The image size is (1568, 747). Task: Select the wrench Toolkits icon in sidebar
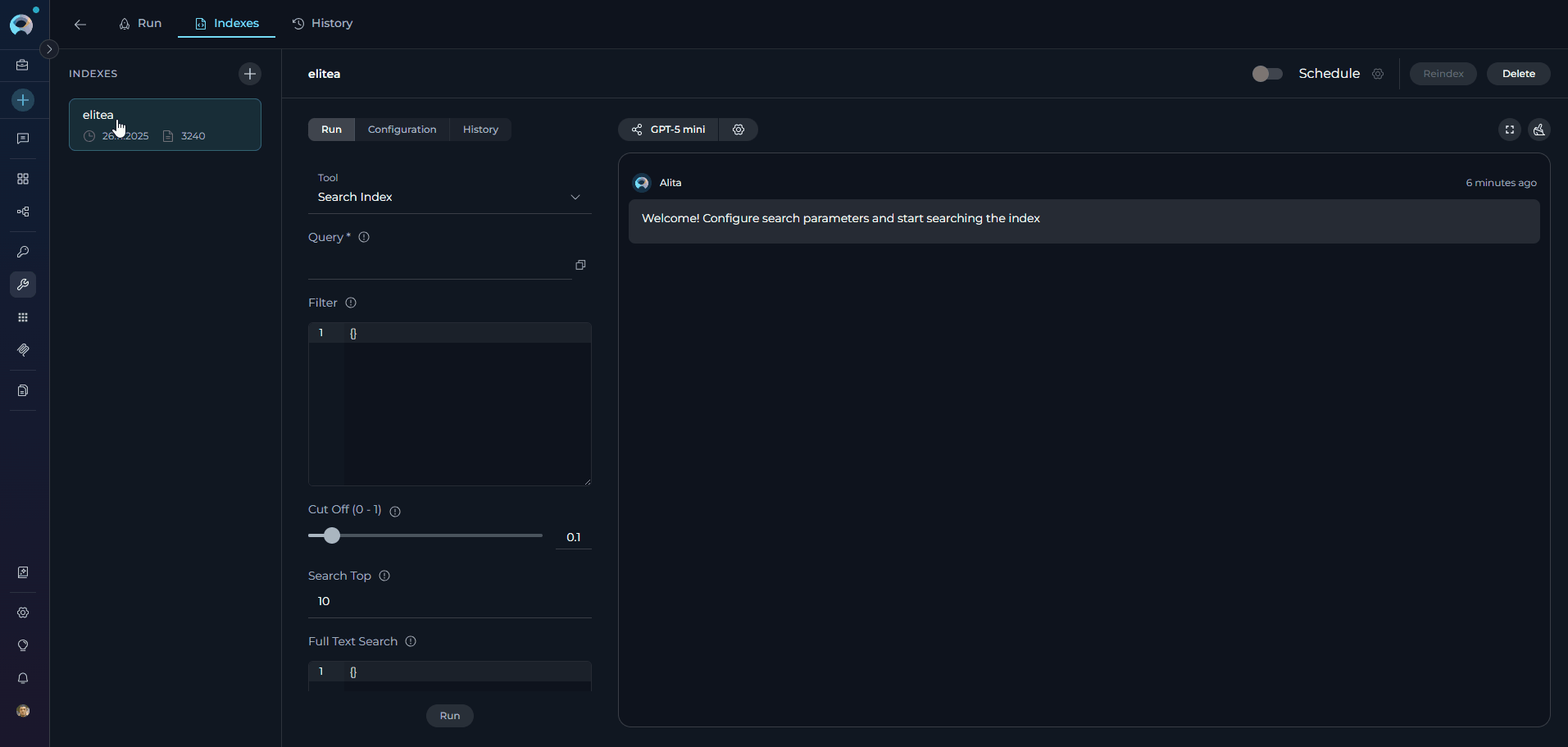point(22,285)
